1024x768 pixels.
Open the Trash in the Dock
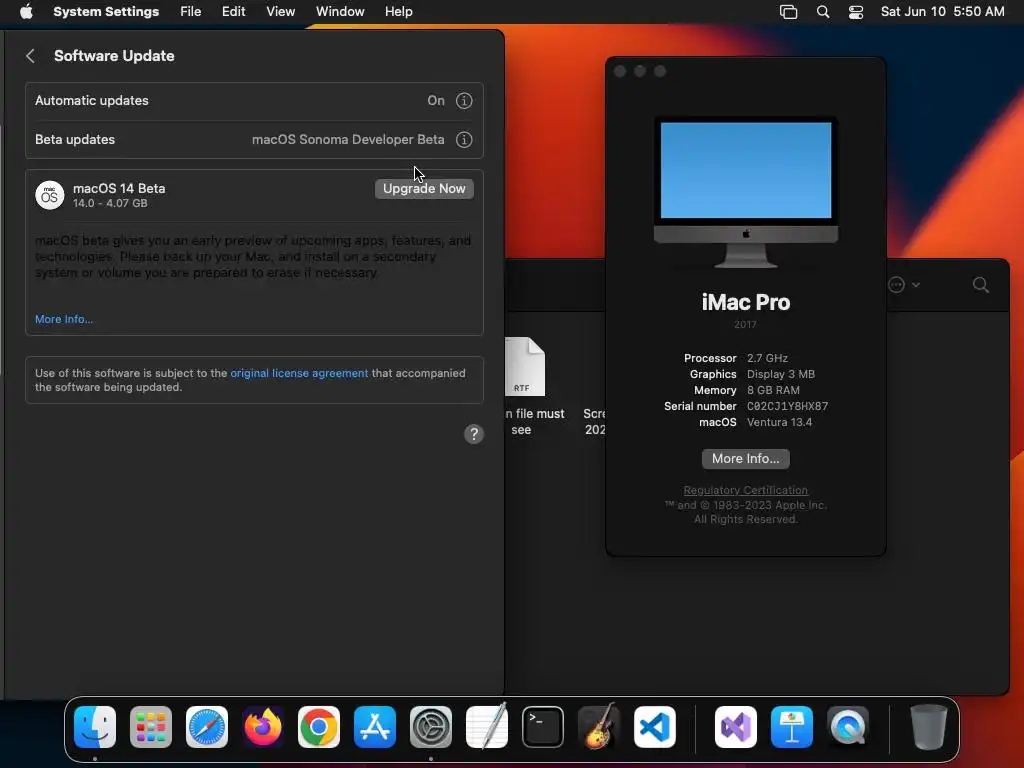tap(928, 727)
